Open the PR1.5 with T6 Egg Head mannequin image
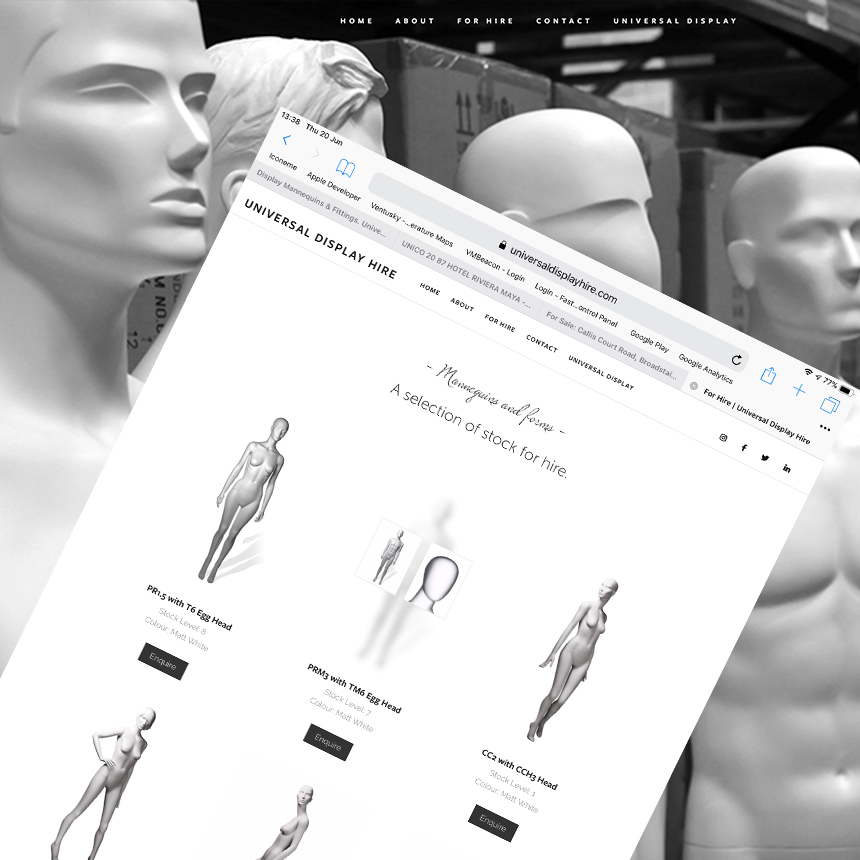This screenshot has width=860, height=860. pos(244,500)
